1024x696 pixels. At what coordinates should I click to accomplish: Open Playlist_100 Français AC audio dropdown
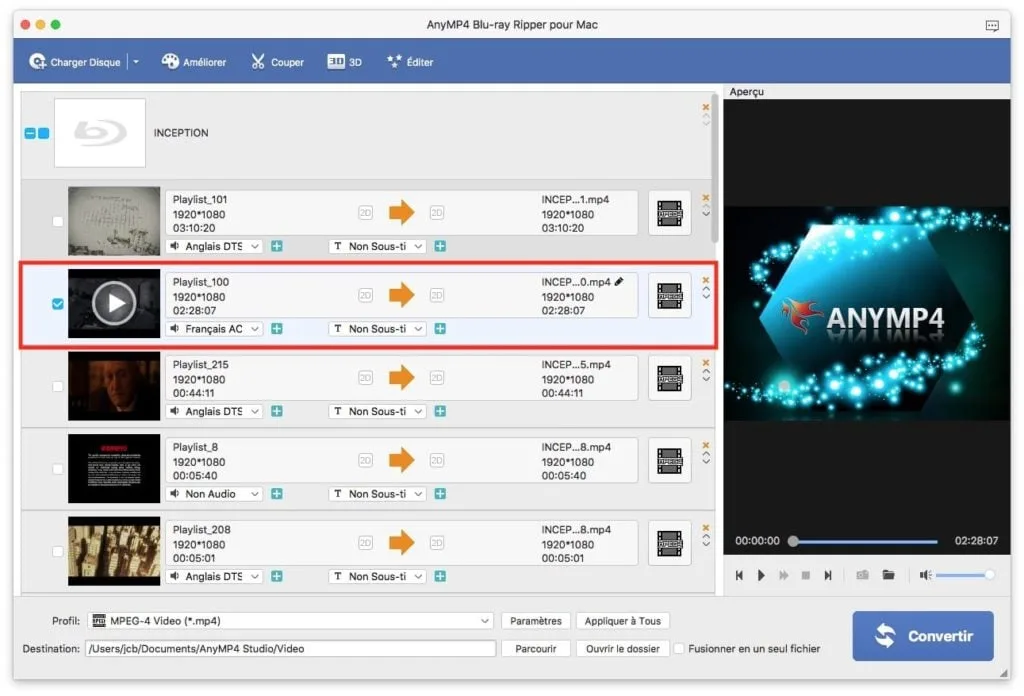pyautogui.click(x=215, y=328)
